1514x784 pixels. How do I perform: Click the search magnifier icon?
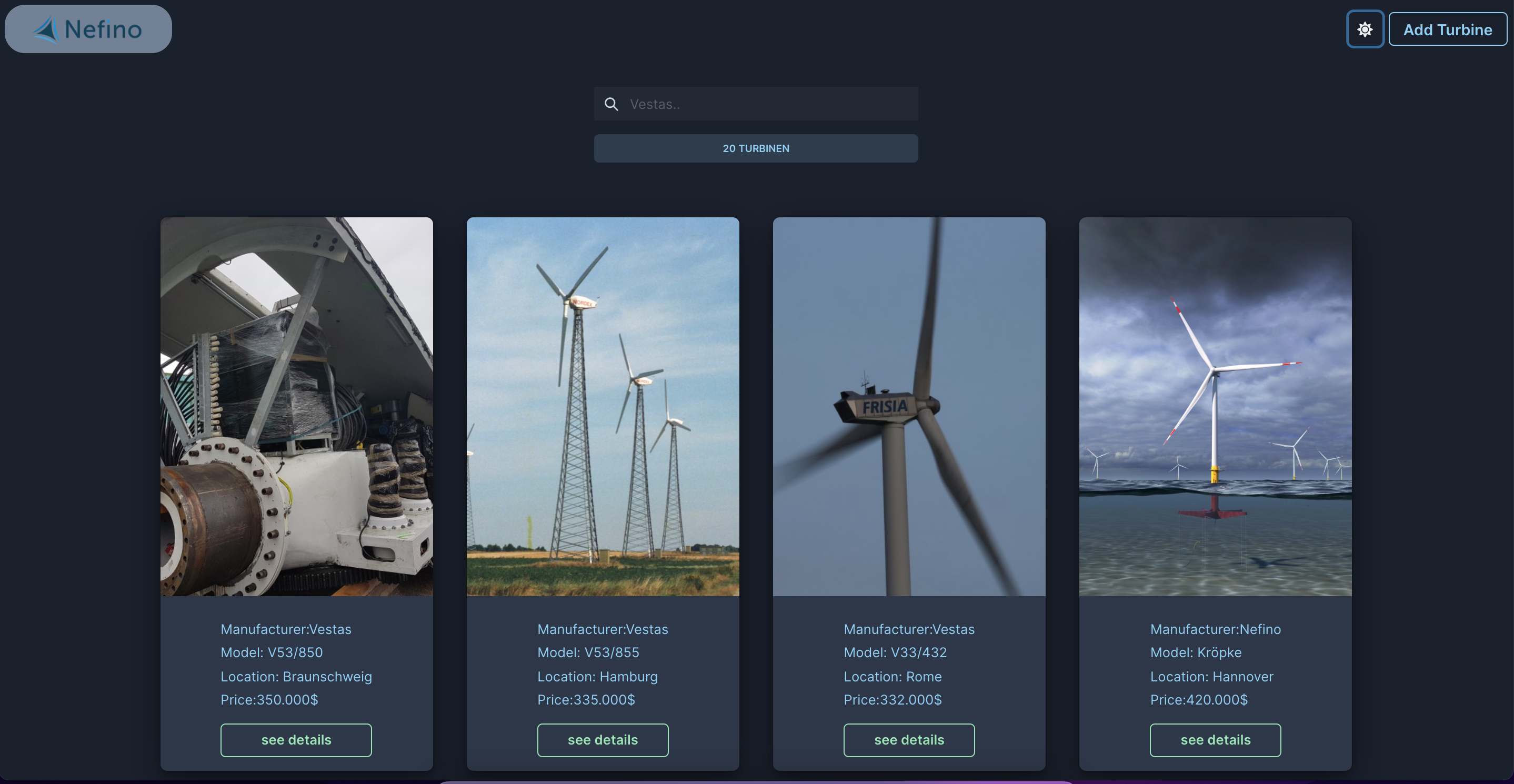point(611,104)
